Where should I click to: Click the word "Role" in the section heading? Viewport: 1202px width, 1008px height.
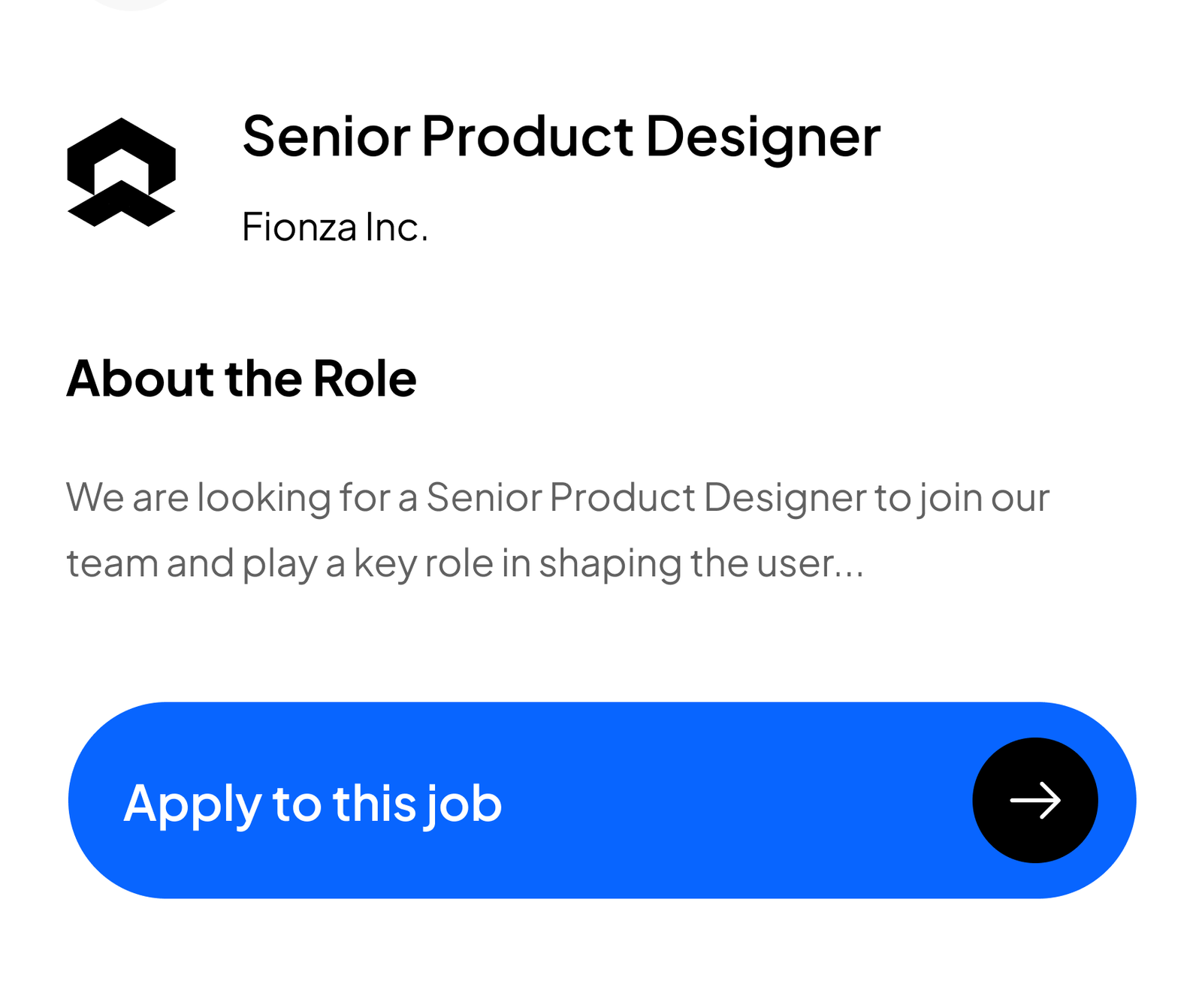coord(364,378)
